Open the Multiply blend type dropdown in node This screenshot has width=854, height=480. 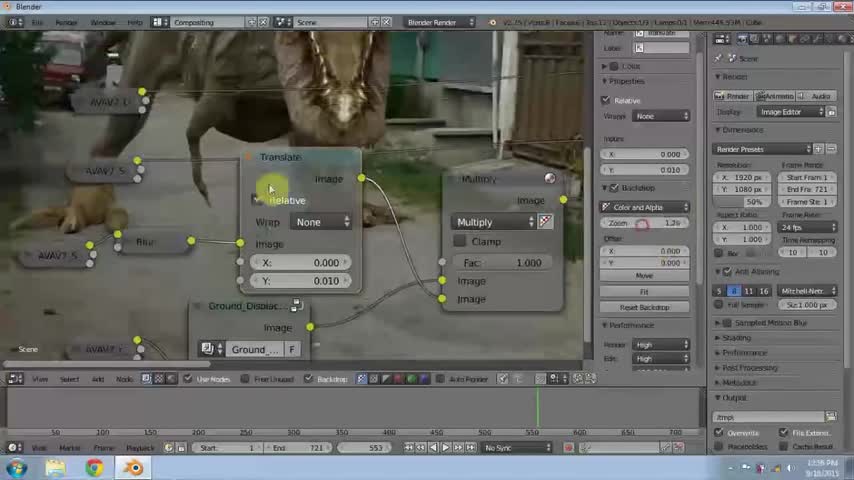[493, 222]
